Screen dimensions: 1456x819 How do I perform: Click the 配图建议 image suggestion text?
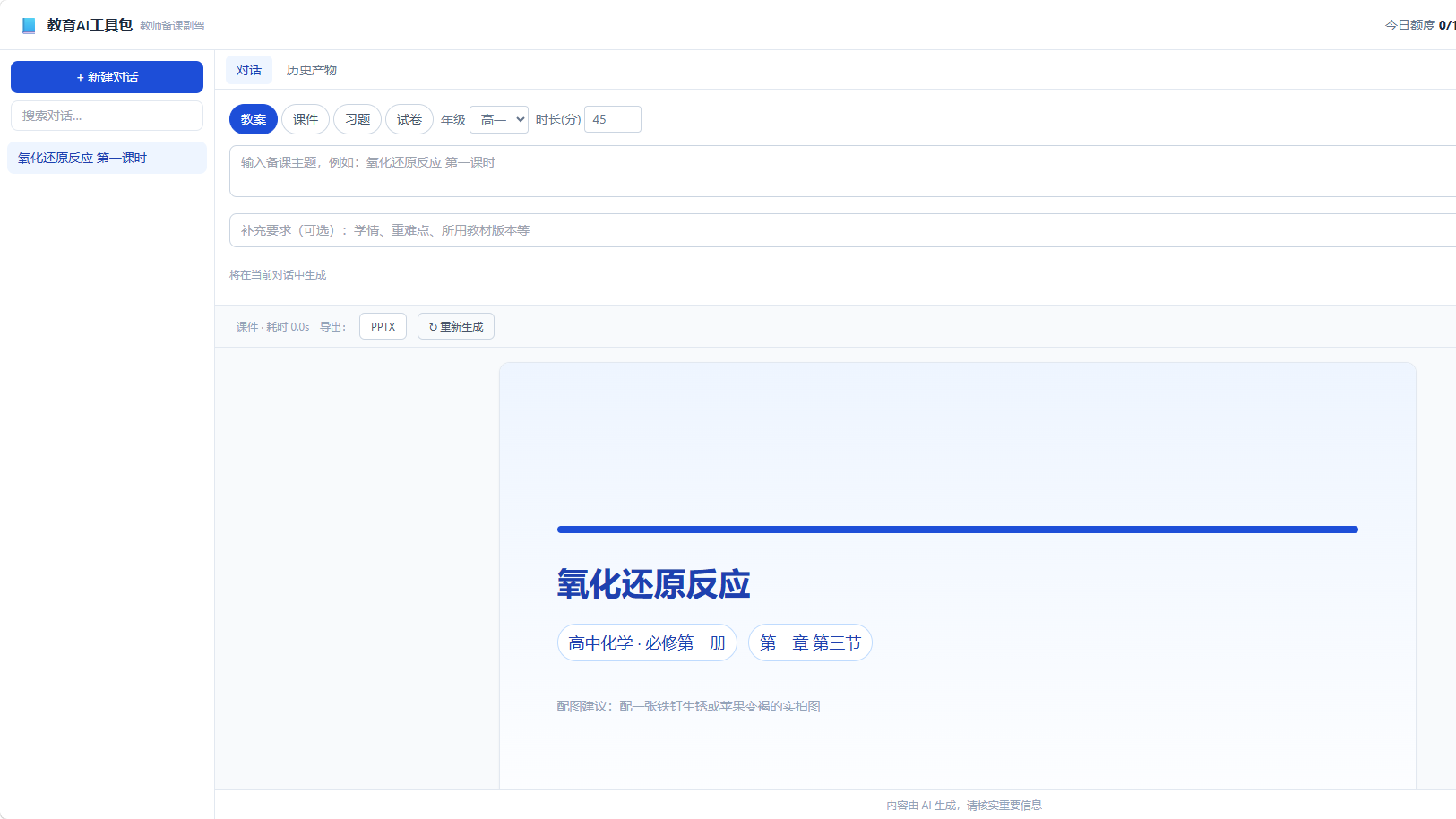point(688,706)
